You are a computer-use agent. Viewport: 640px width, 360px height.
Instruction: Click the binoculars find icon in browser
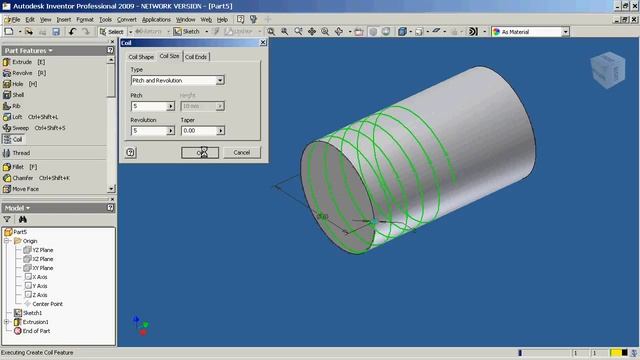tap(22, 219)
